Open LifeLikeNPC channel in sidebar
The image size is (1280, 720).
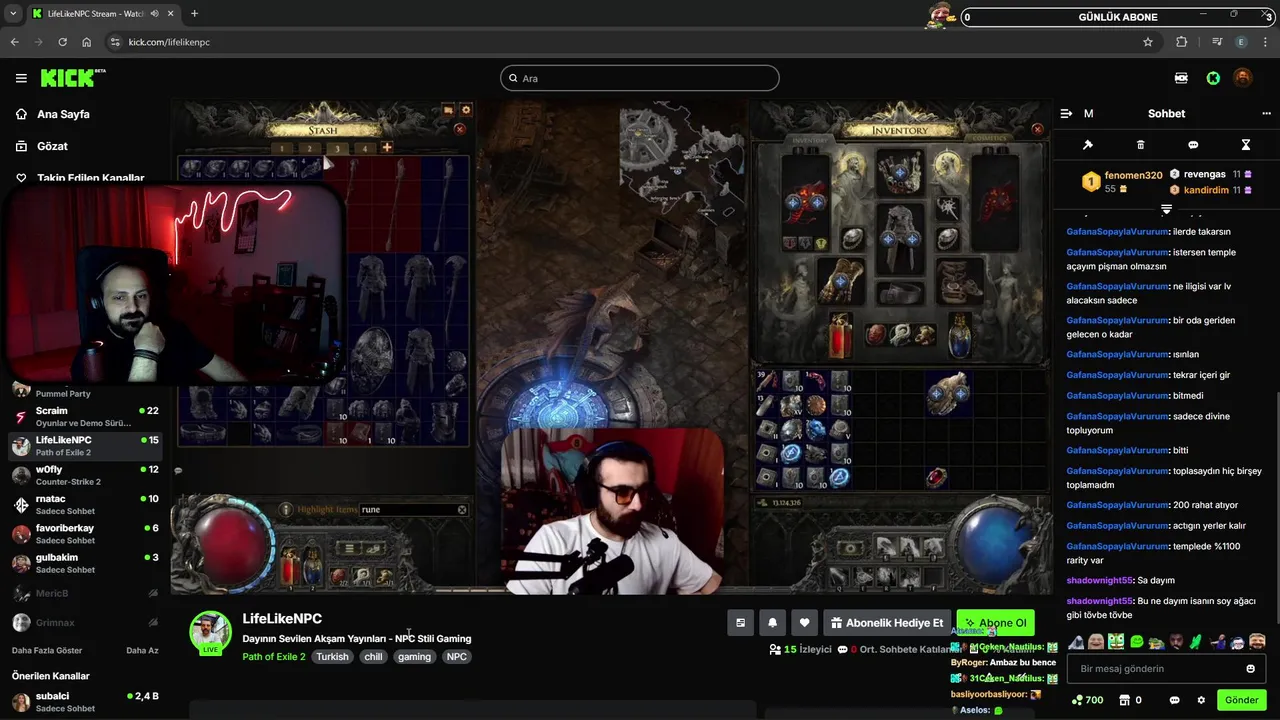(85, 446)
